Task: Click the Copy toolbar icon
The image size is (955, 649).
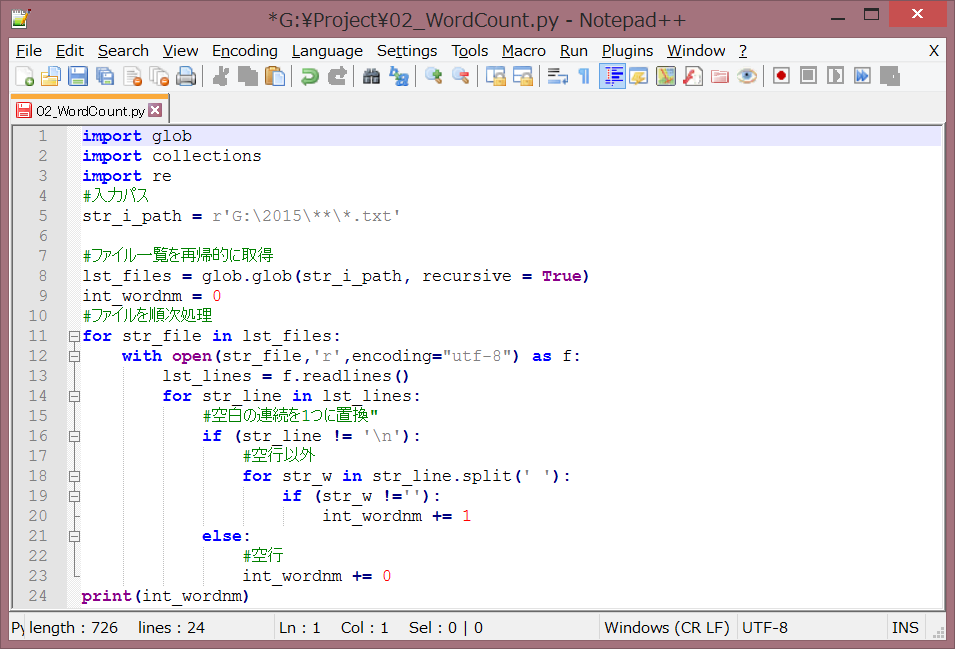Action: [247, 77]
